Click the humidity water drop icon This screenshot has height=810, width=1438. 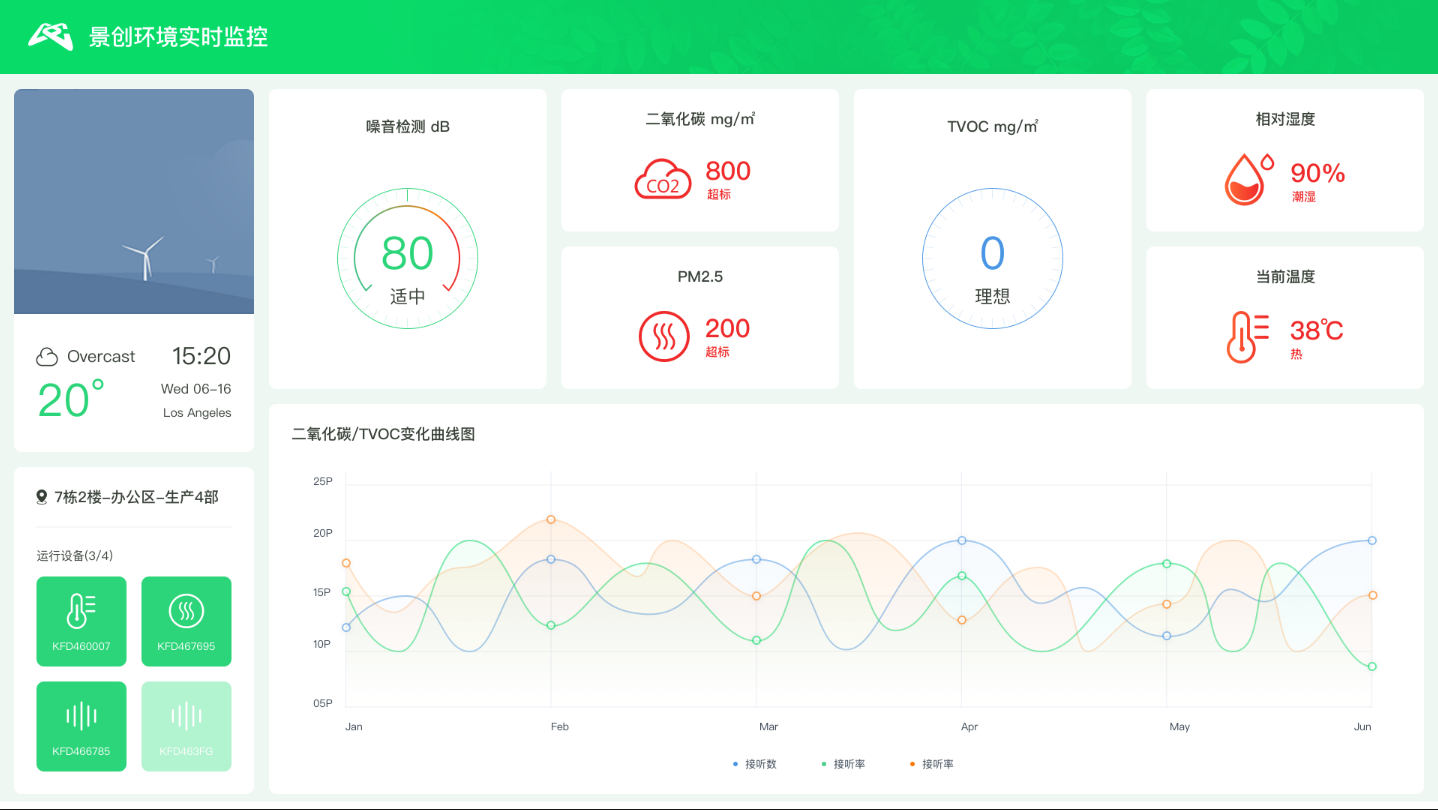click(1250, 179)
